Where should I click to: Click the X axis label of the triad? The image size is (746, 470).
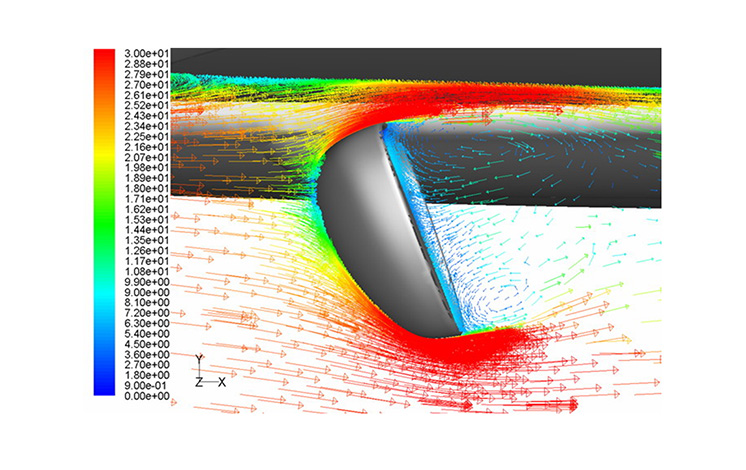coord(222,382)
